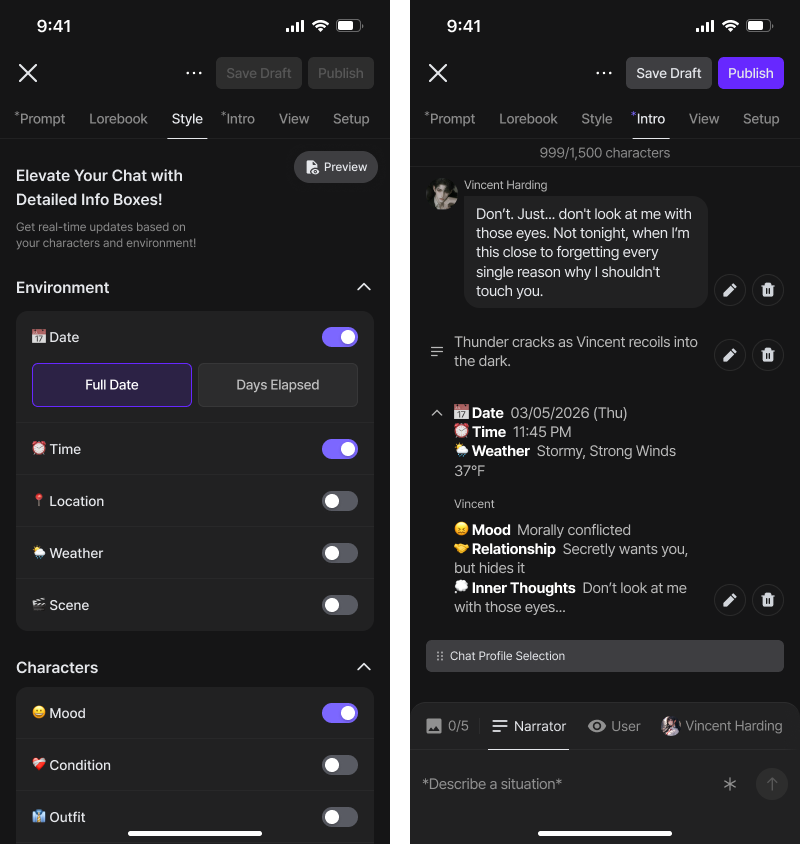Delete the Vincent Harding dialogue message
Screen dimensions: 800x844
(x=767, y=290)
